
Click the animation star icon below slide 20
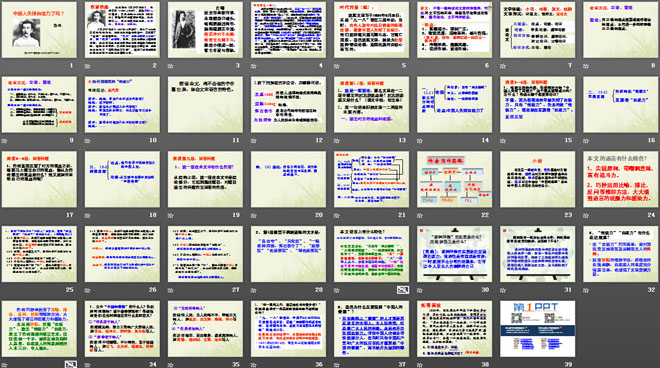(x=254, y=216)
